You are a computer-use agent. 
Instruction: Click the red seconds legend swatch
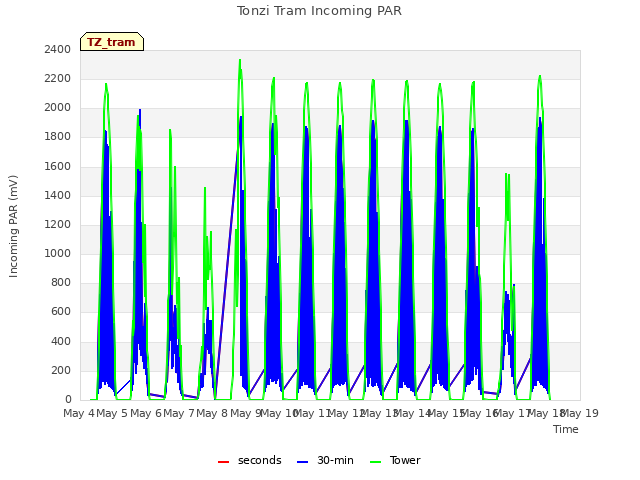(223, 462)
